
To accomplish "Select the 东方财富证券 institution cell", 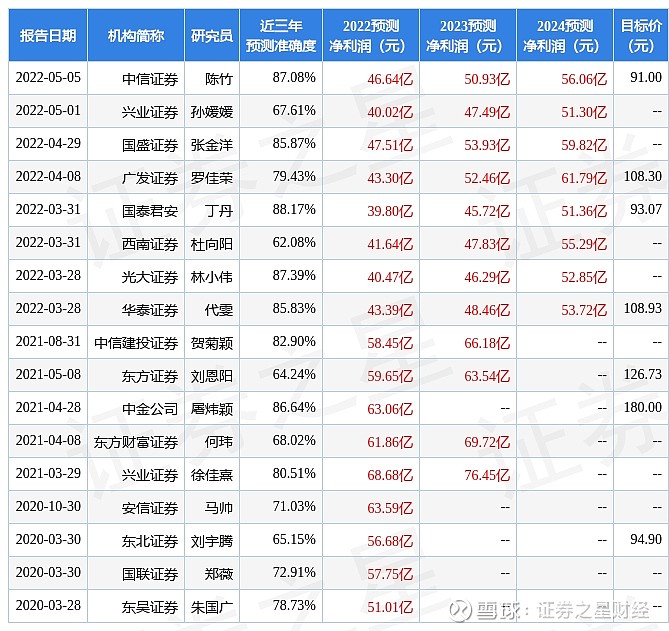I will click(x=136, y=442).
